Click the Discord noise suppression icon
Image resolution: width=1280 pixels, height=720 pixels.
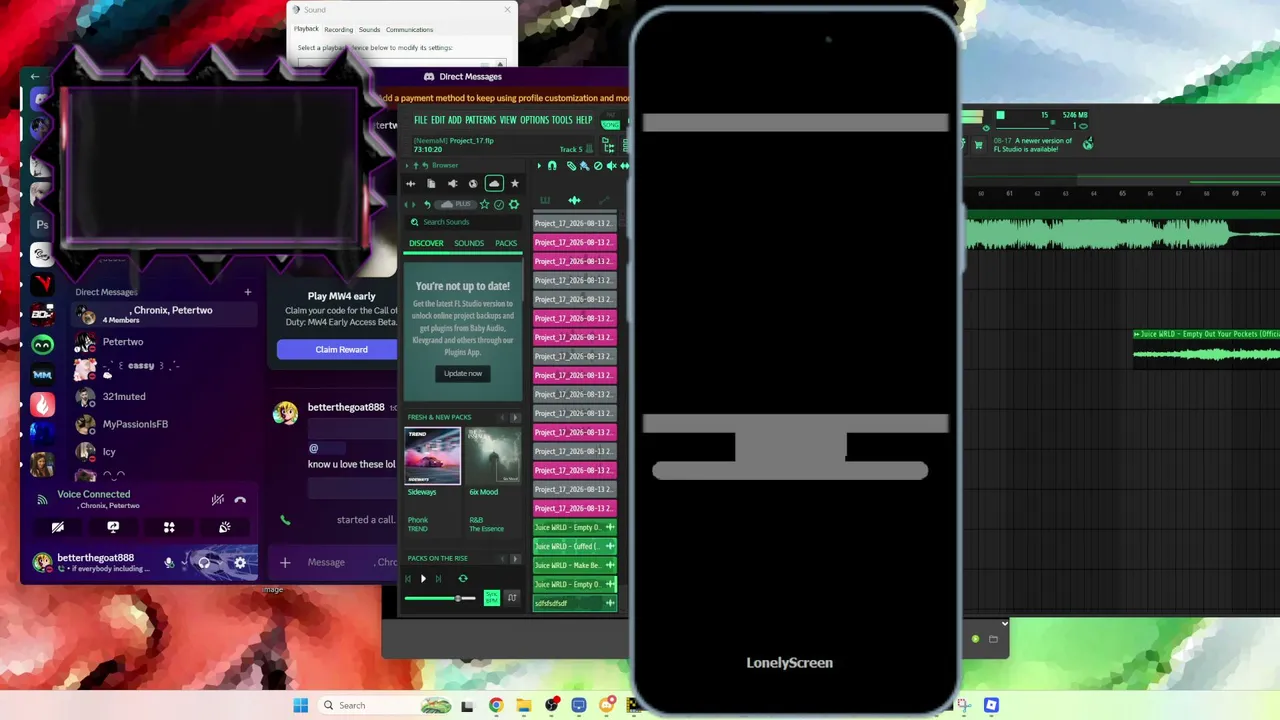pos(217,500)
